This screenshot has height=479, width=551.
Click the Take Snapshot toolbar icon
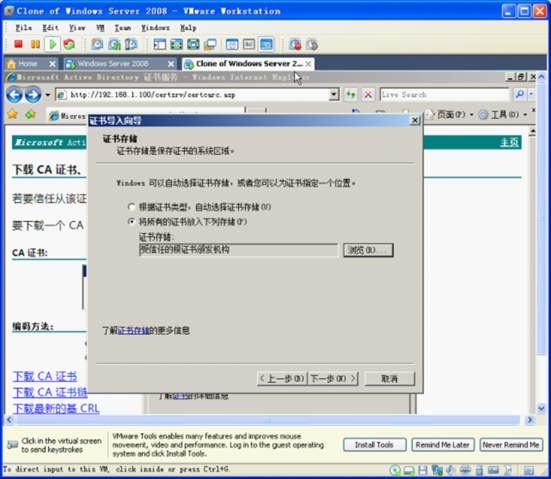[97, 44]
